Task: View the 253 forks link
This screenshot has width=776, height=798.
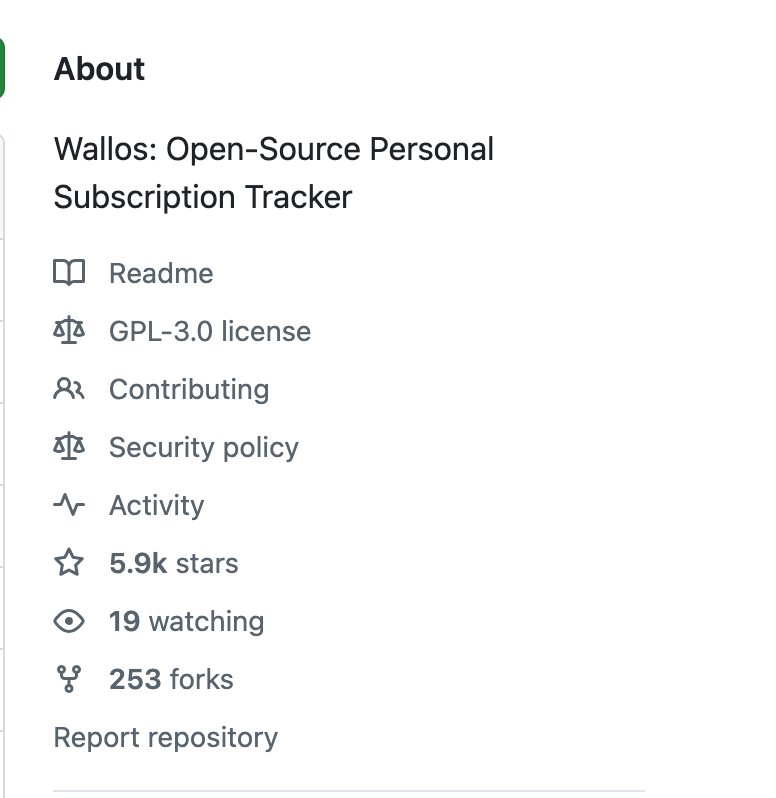Action: (171, 679)
